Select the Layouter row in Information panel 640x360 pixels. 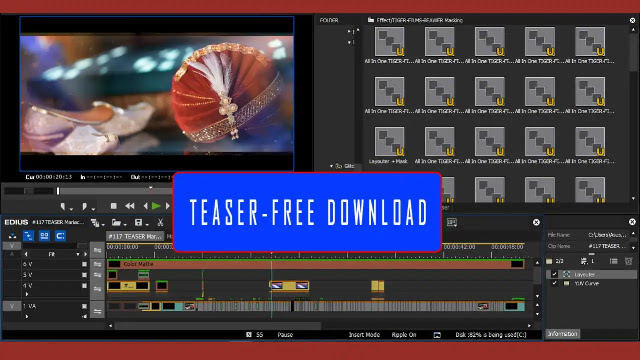pyautogui.click(x=591, y=274)
